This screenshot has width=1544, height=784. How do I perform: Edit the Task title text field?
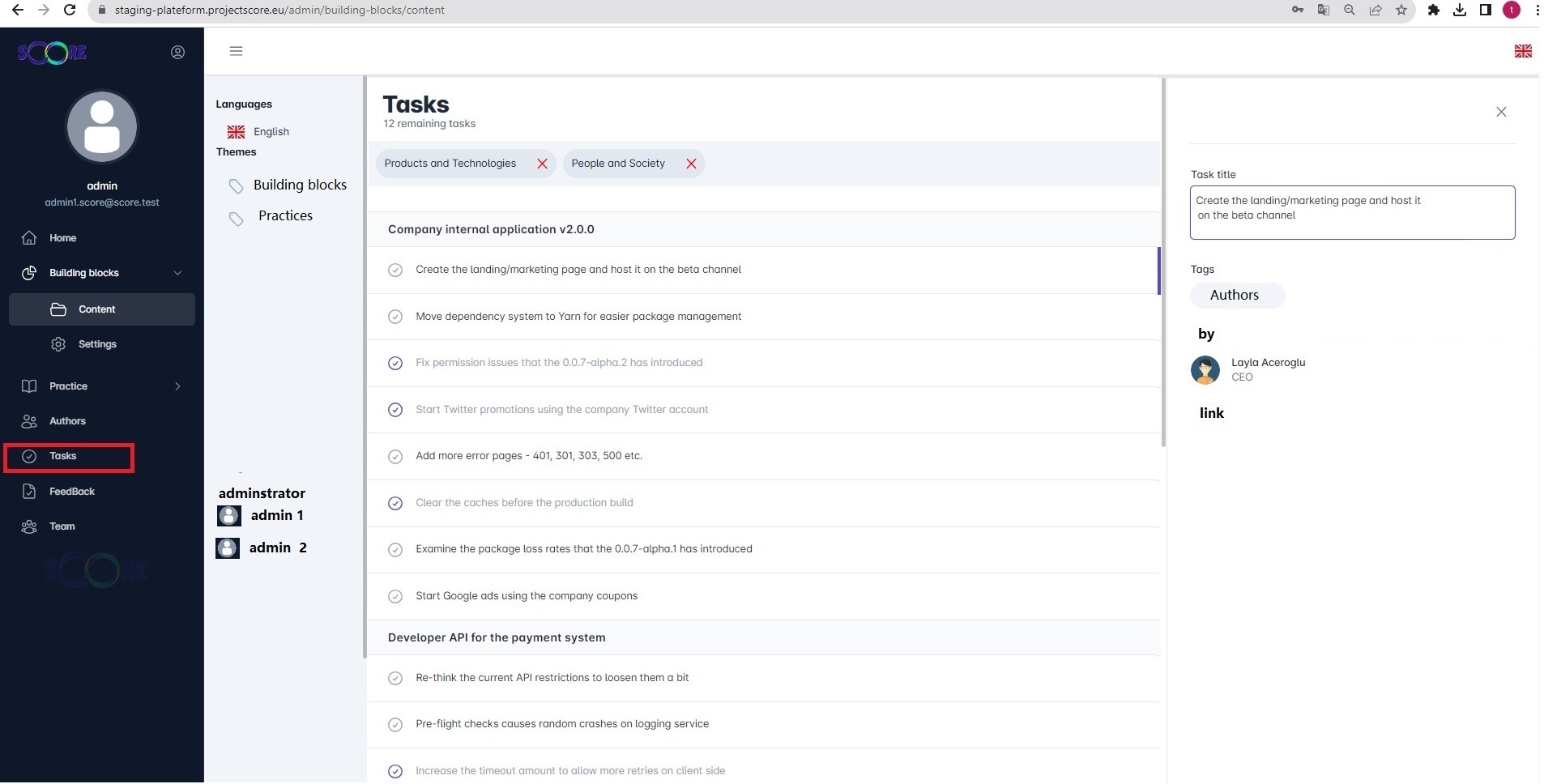(x=1351, y=212)
